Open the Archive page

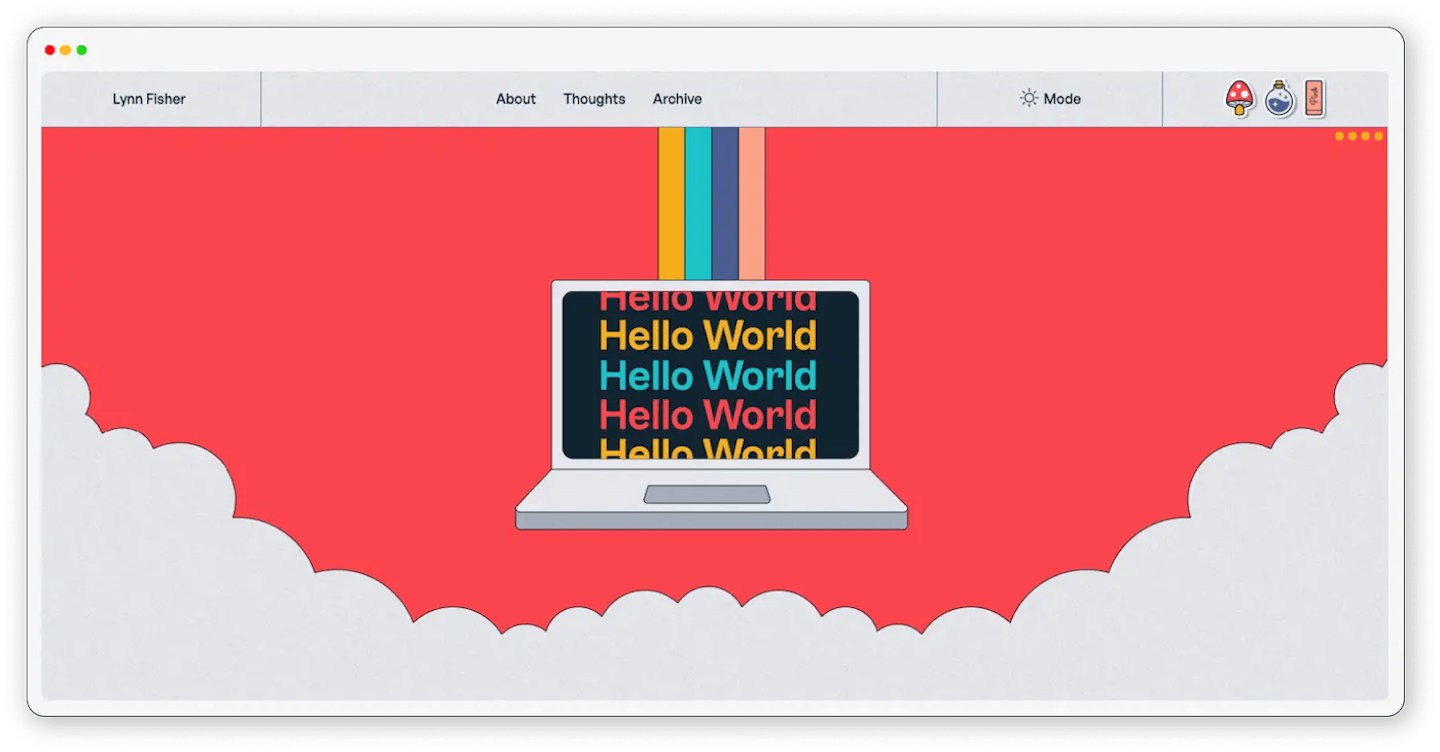pos(677,99)
